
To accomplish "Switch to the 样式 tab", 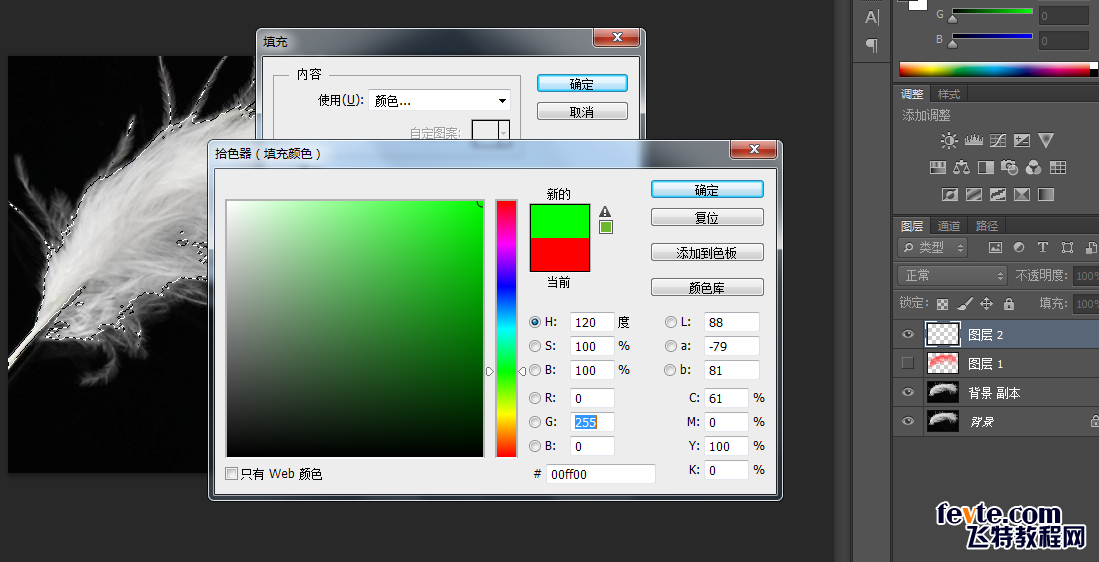I will [x=949, y=94].
